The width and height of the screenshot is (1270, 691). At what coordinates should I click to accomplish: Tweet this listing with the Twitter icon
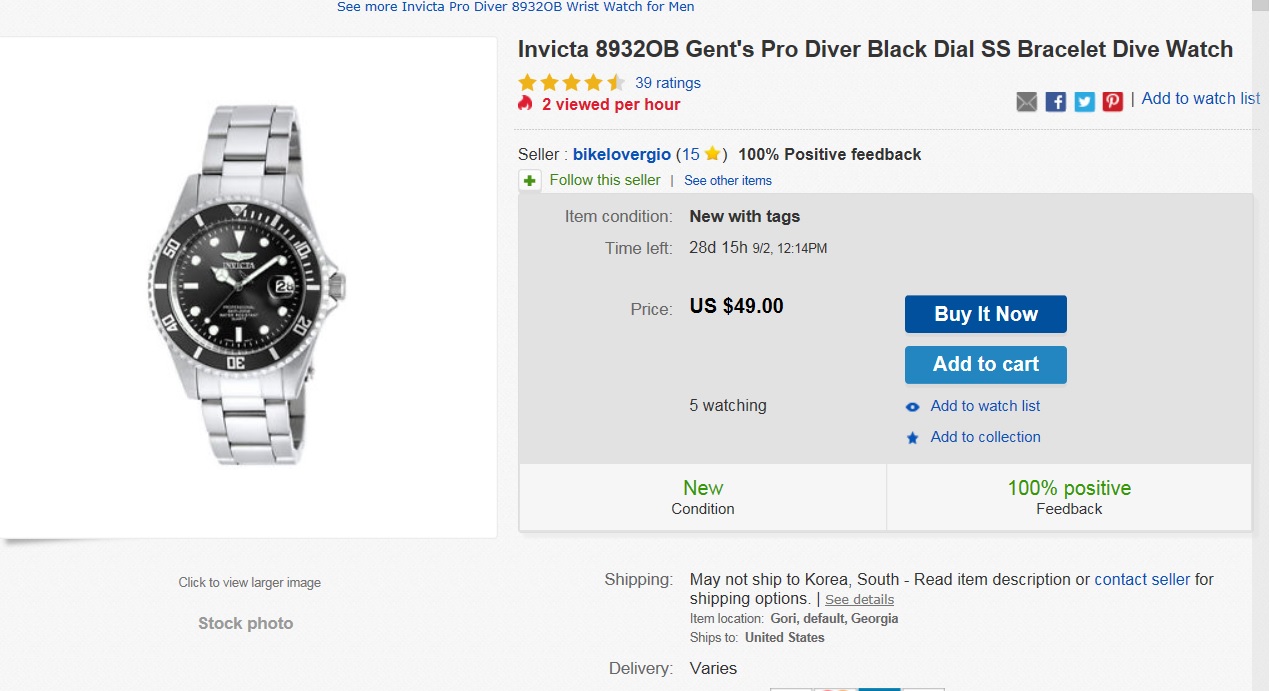pos(1084,101)
